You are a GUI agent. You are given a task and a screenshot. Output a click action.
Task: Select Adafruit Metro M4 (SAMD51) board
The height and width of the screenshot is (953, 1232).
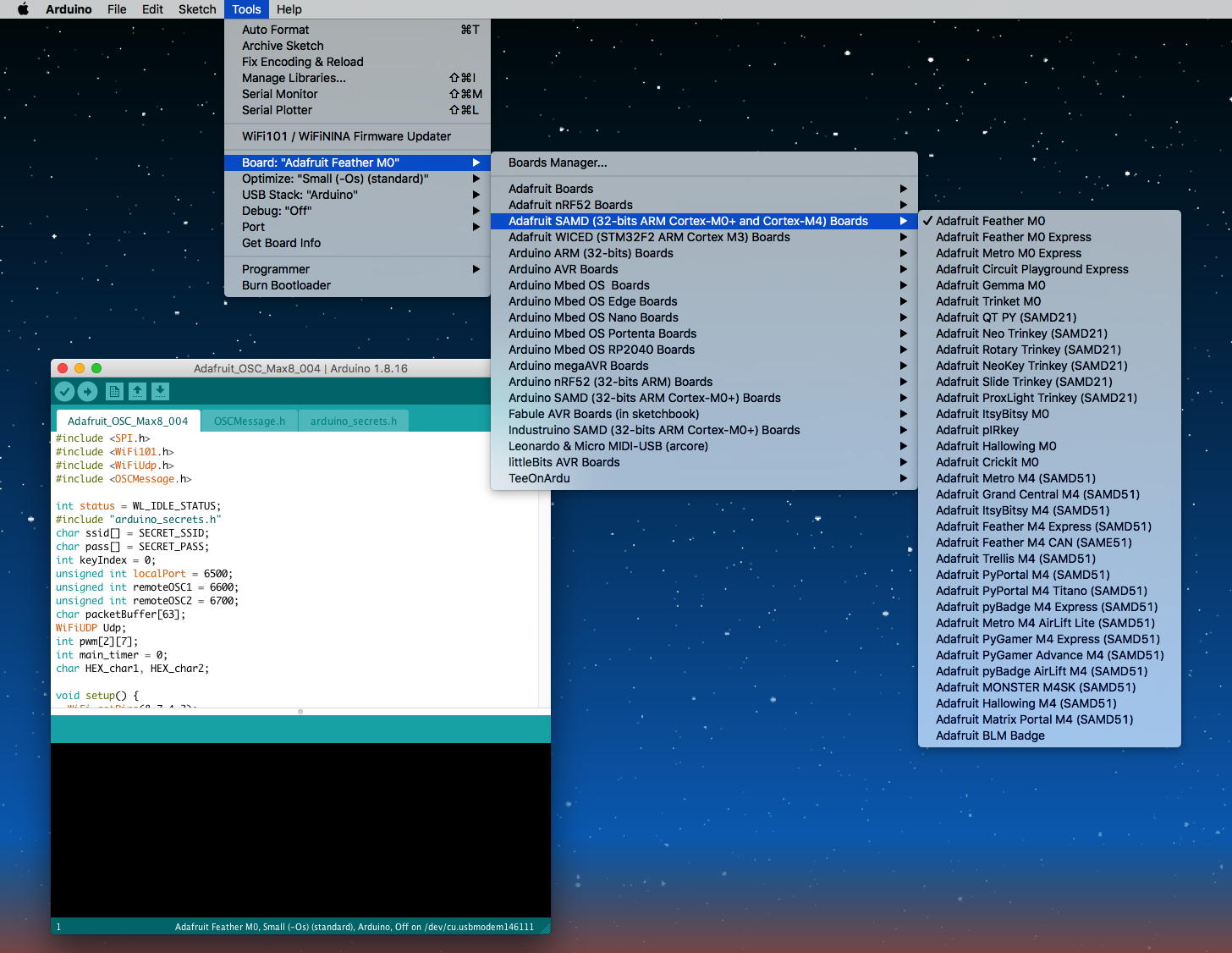tap(1015, 478)
